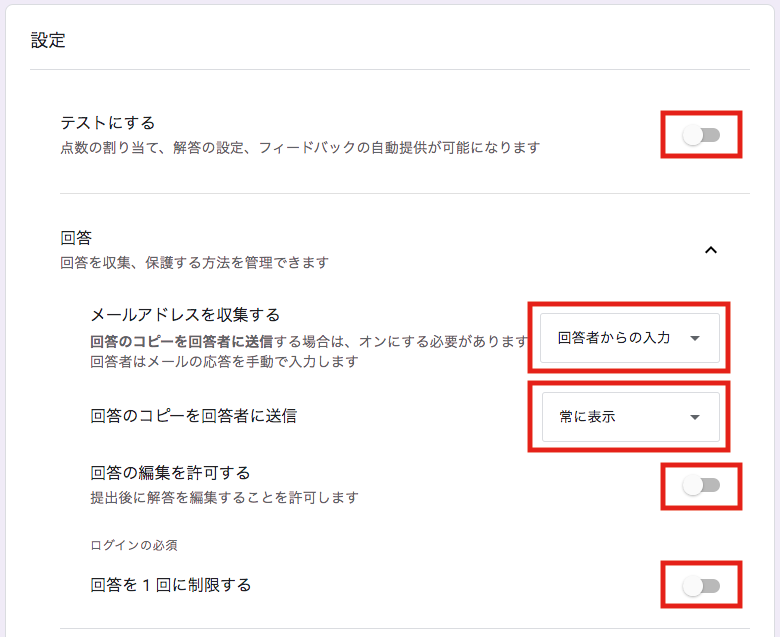
Task: Click the 回答の編集を許可する label
Action: tap(170, 472)
